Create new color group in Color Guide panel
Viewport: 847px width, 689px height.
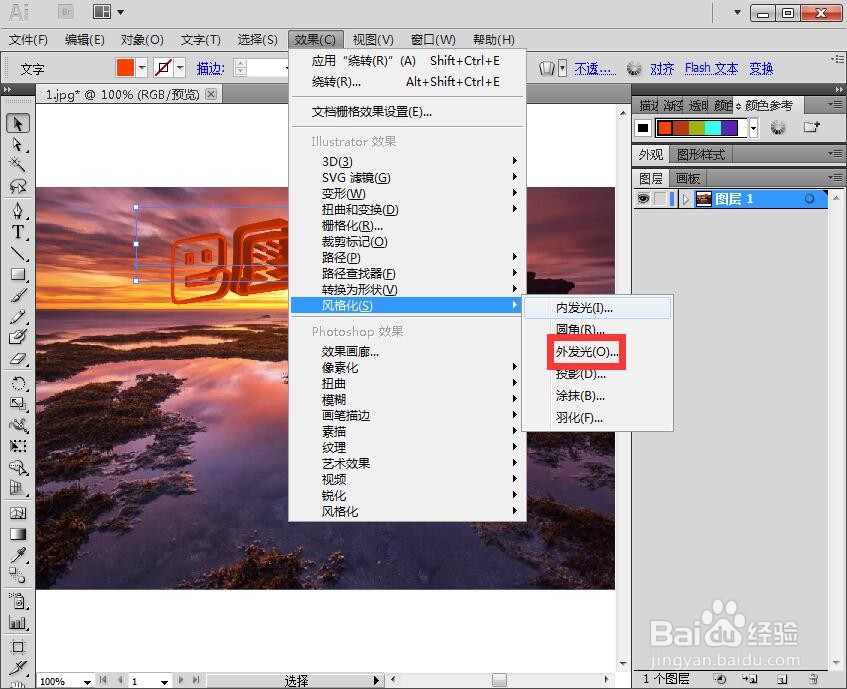(813, 127)
